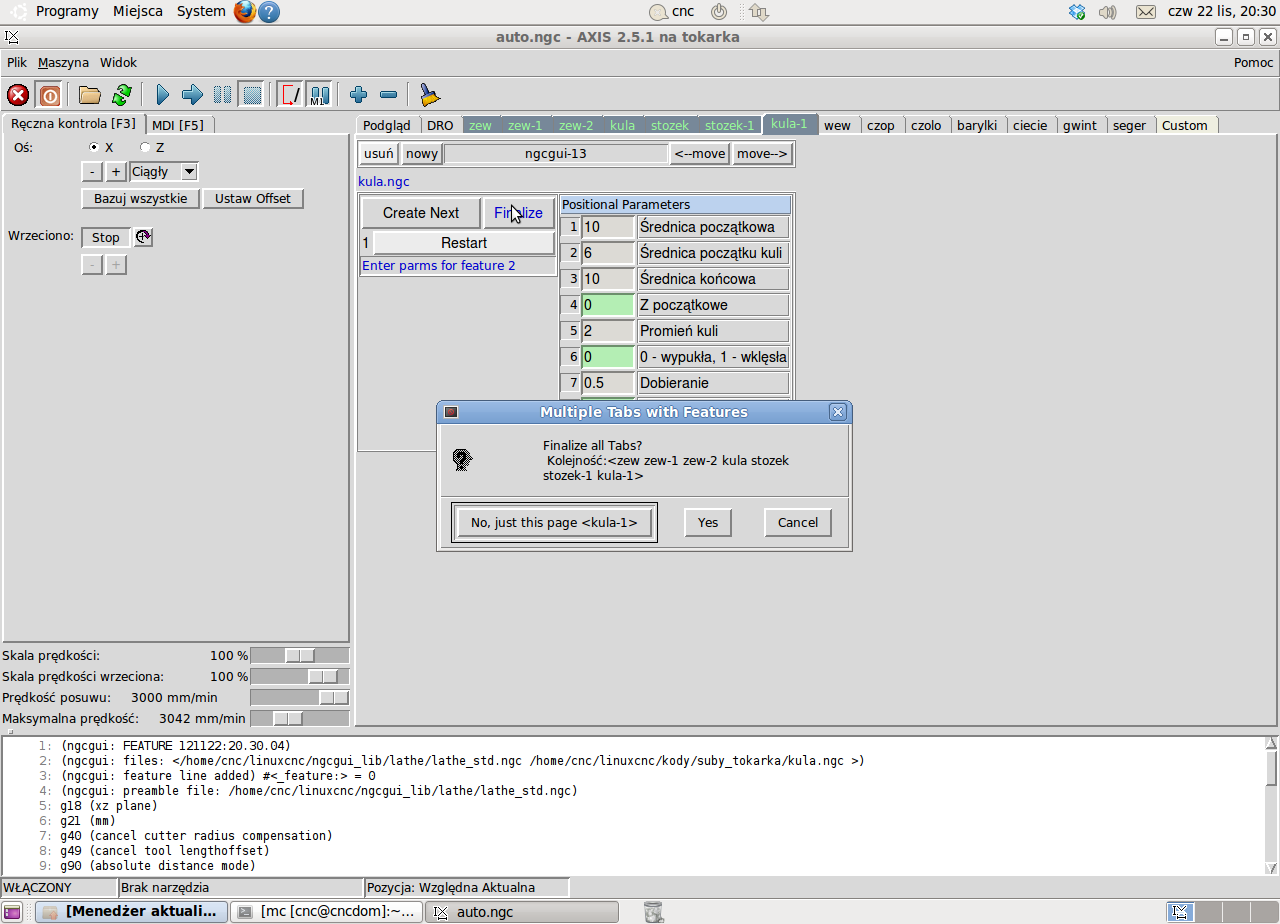Open the Widok menu
Image resolution: width=1280 pixels, height=924 pixels.
(118, 62)
